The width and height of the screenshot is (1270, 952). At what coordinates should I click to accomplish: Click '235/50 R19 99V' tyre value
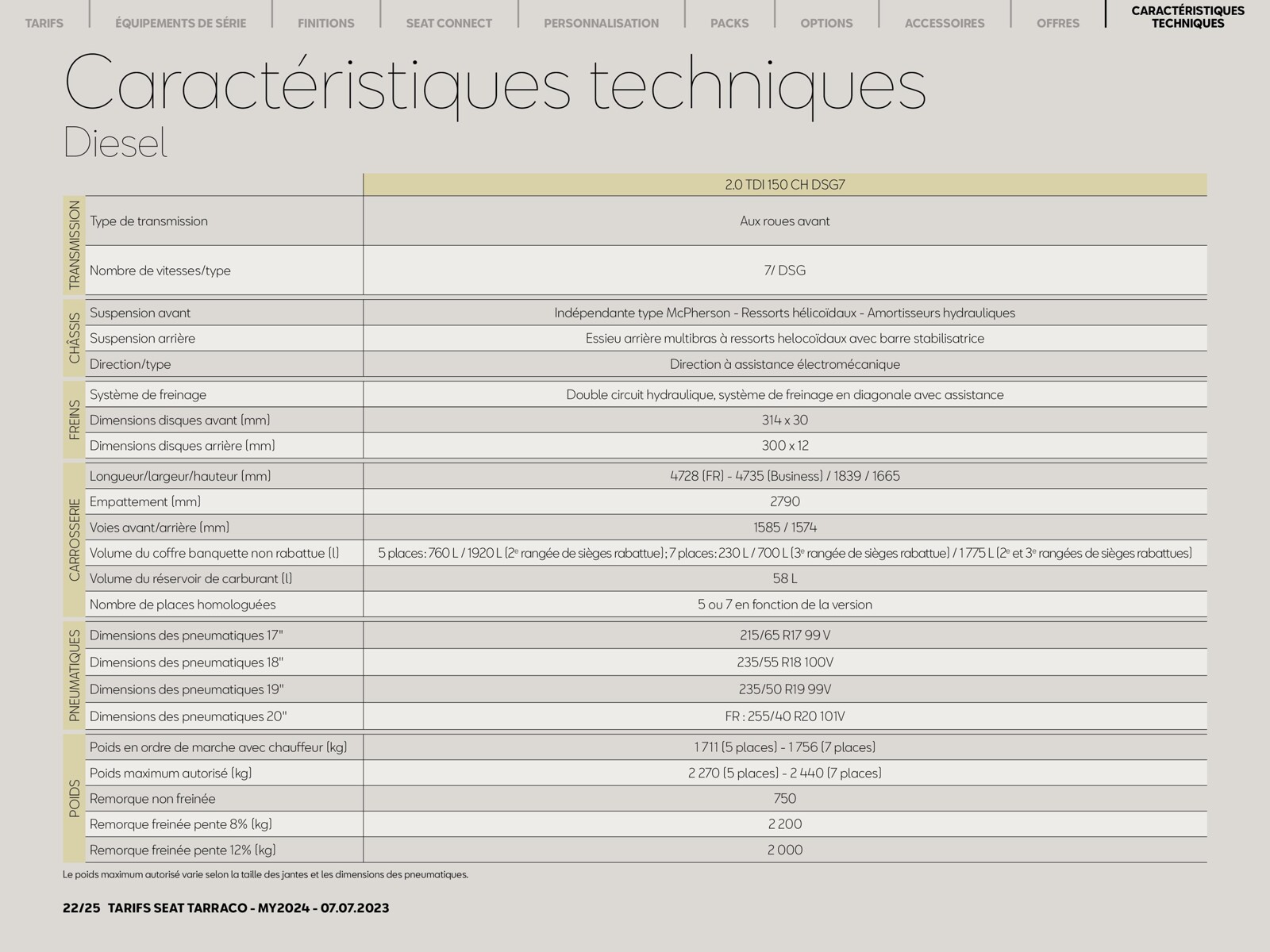point(785,689)
